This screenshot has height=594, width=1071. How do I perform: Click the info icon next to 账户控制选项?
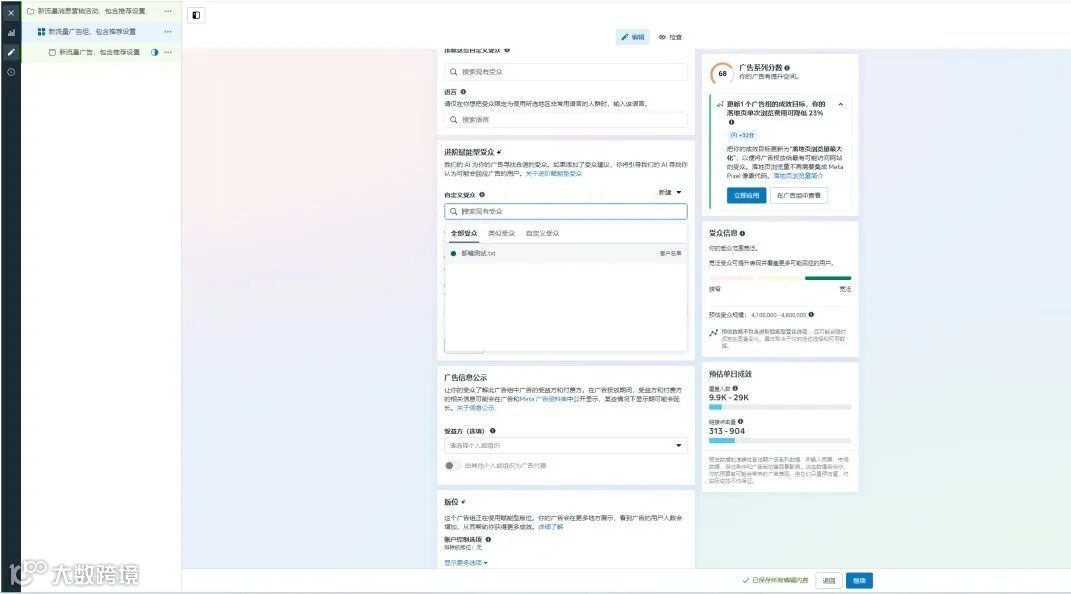[488, 539]
